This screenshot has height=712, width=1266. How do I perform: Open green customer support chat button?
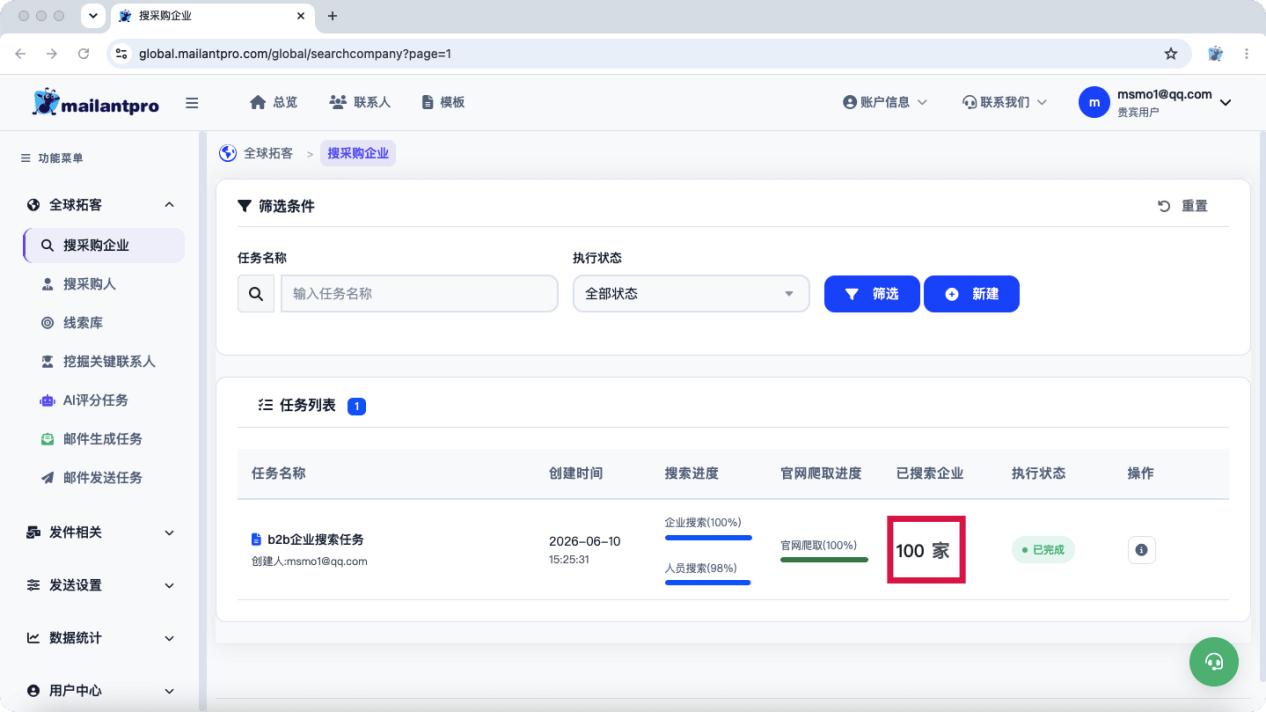click(1214, 662)
